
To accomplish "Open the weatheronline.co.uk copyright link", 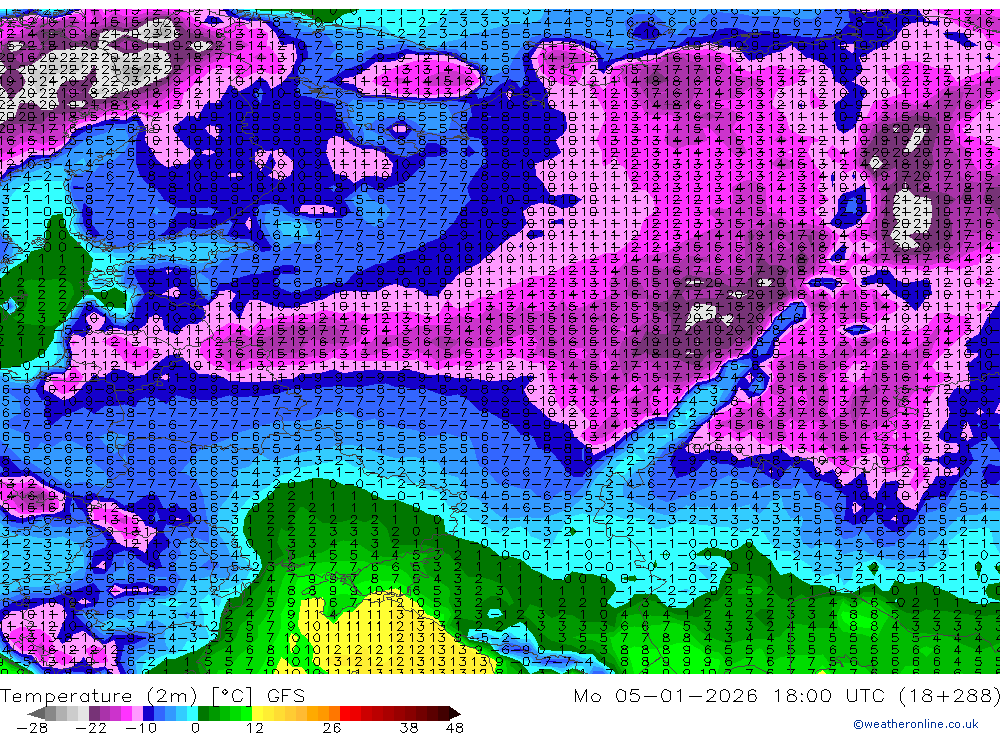I will (x=916, y=724).
